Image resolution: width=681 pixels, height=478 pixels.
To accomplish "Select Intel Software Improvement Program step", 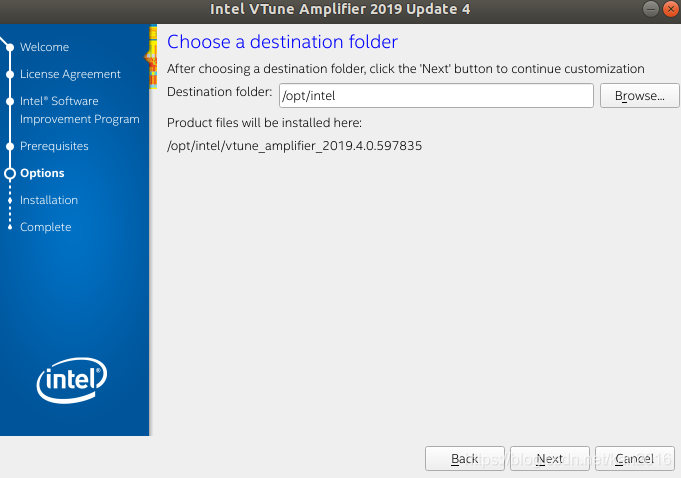I will point(79,110).
